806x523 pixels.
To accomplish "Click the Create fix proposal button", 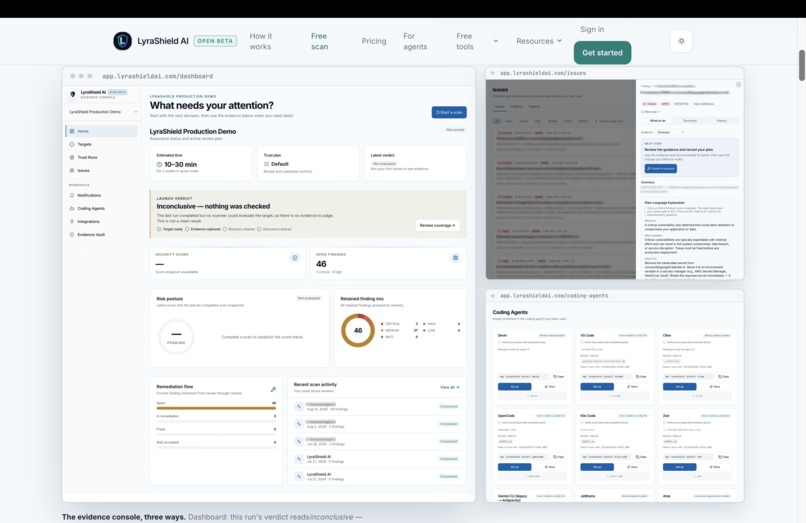I will [661, 169].
